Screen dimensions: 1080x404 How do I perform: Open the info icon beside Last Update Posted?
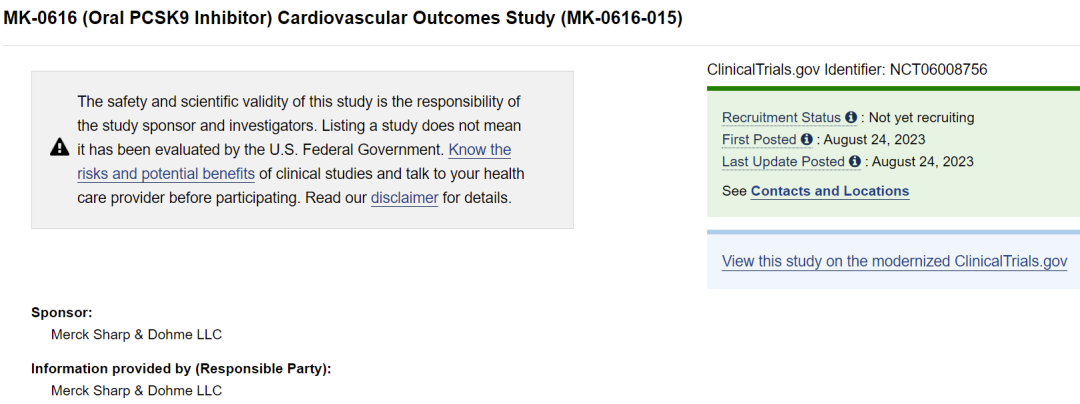point(855,162)
